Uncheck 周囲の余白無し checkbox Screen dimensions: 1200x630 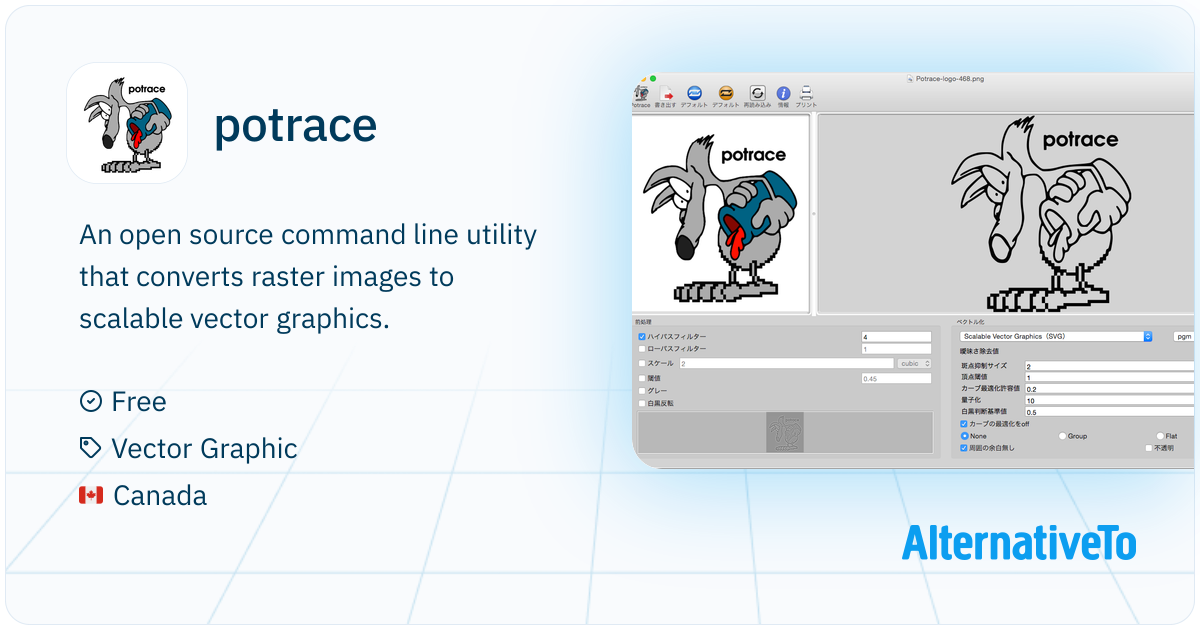click(964, 448)
